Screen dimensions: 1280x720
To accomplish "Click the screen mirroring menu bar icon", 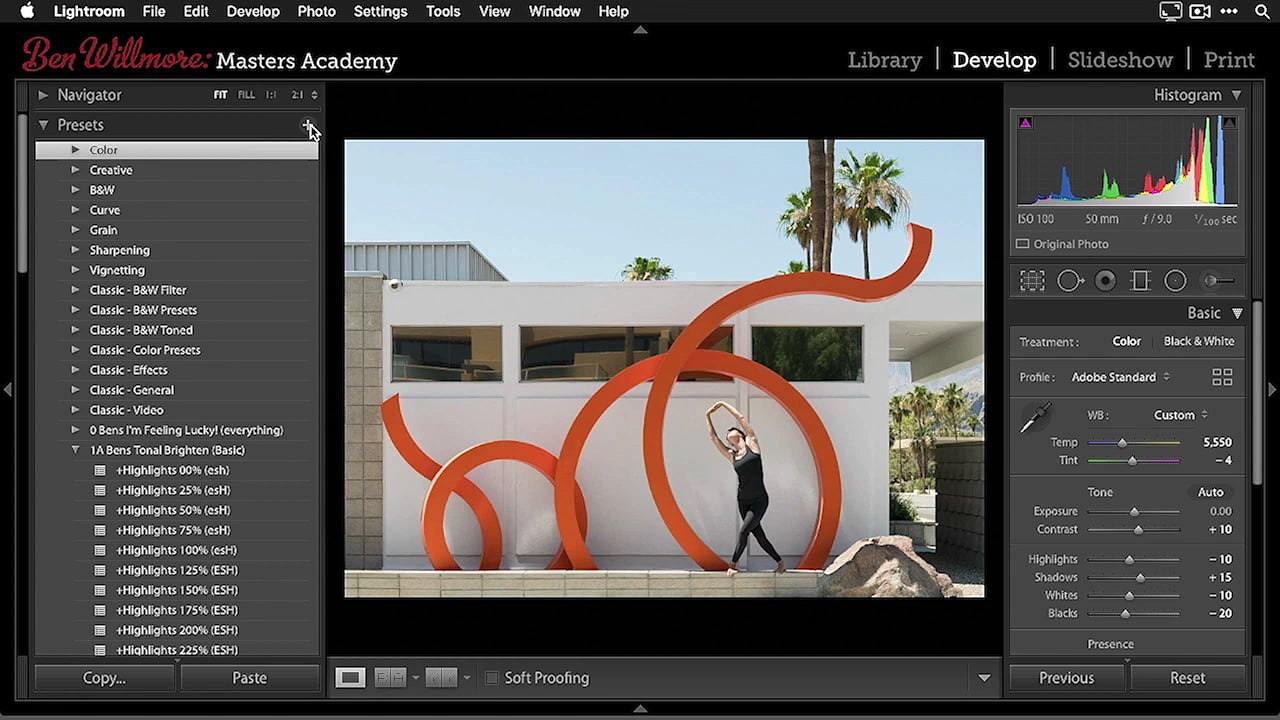I will tap(1170, 11).
